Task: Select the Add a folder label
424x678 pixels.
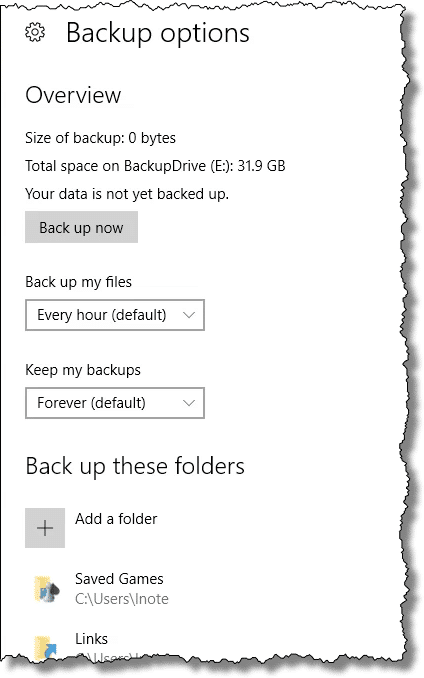Action: click(116, 519)
